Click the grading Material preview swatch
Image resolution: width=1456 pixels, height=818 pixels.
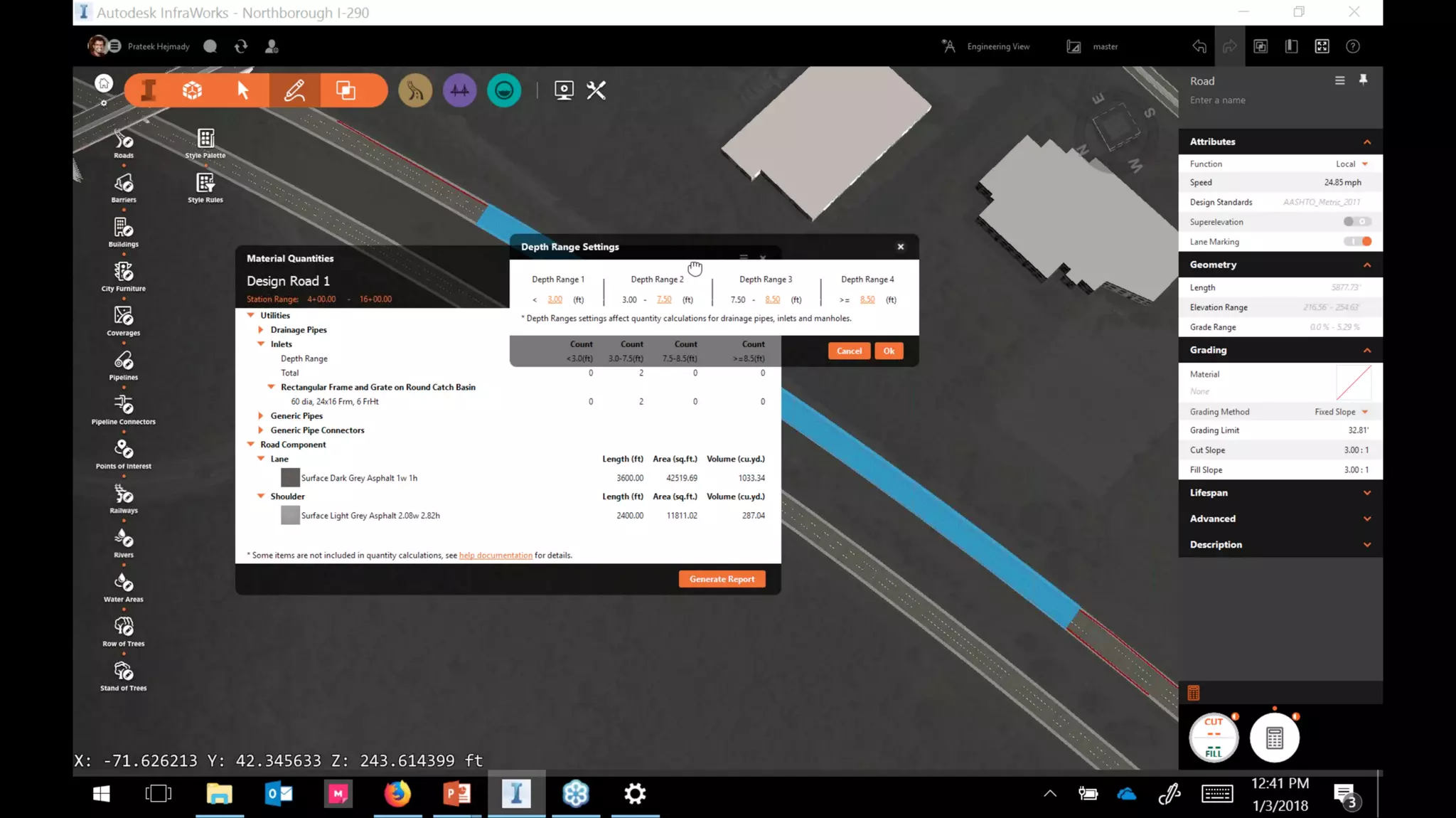click(x=1354, y=383)
